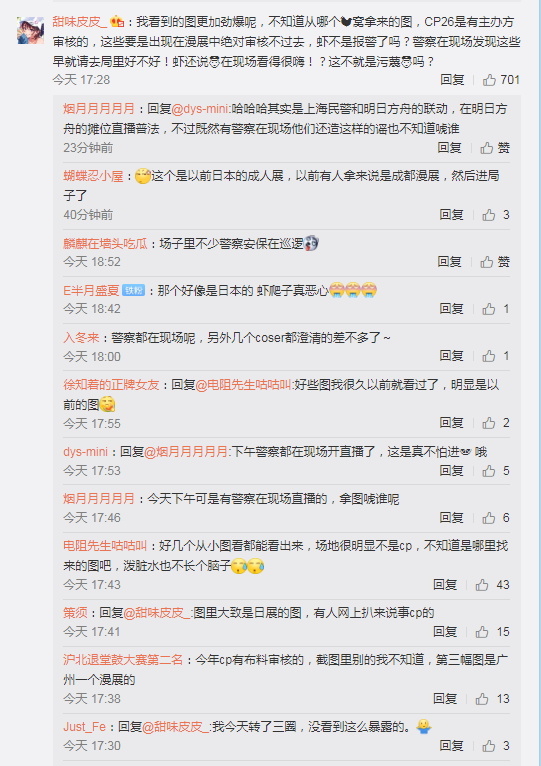This screenshot has height=766, width=541.
Task: Open 徐知着的正牌女友's profile
Action: coord(111,385)
